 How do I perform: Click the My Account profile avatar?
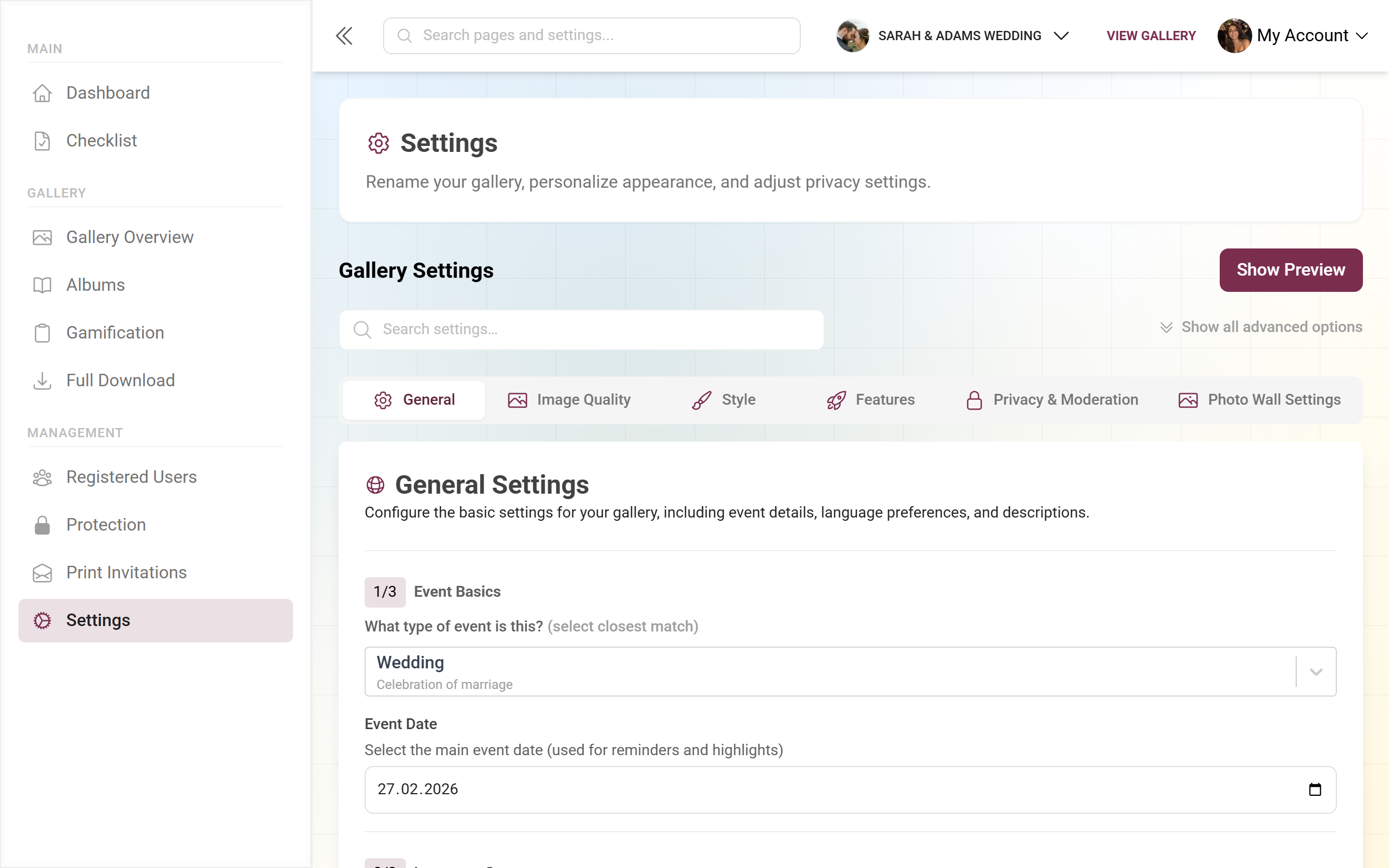1234,36
